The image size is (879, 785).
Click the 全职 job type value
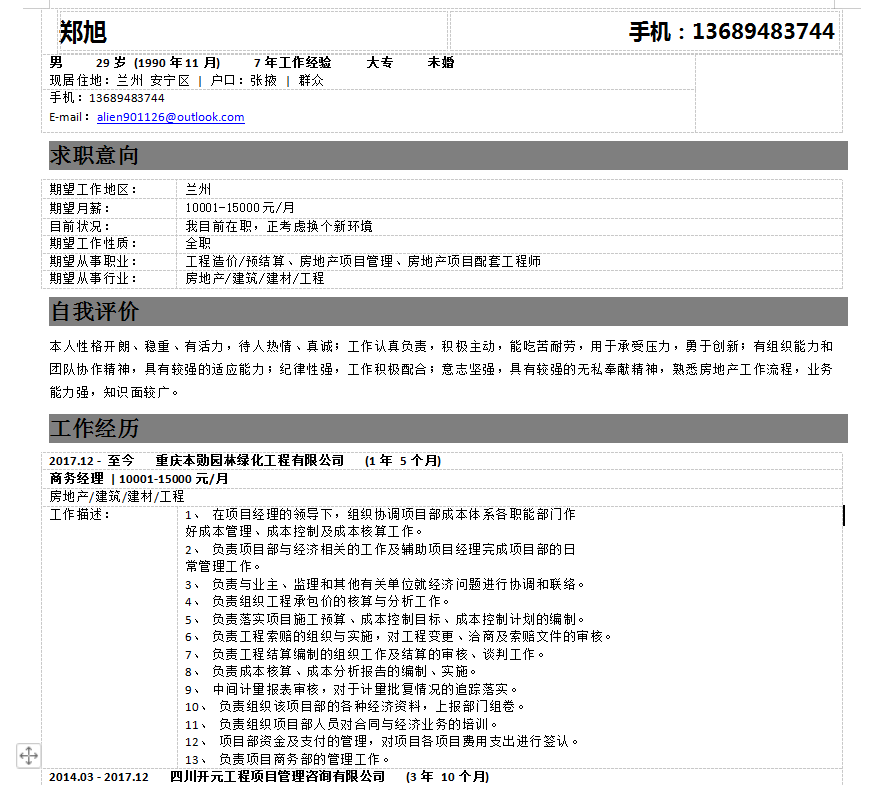198,243
